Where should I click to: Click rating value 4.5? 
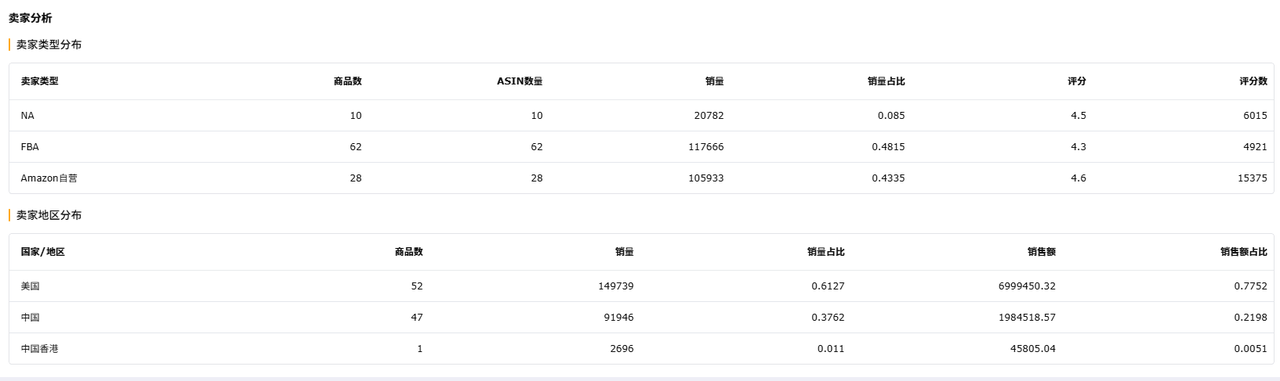pyautogui.click(x=1078, y=116)
